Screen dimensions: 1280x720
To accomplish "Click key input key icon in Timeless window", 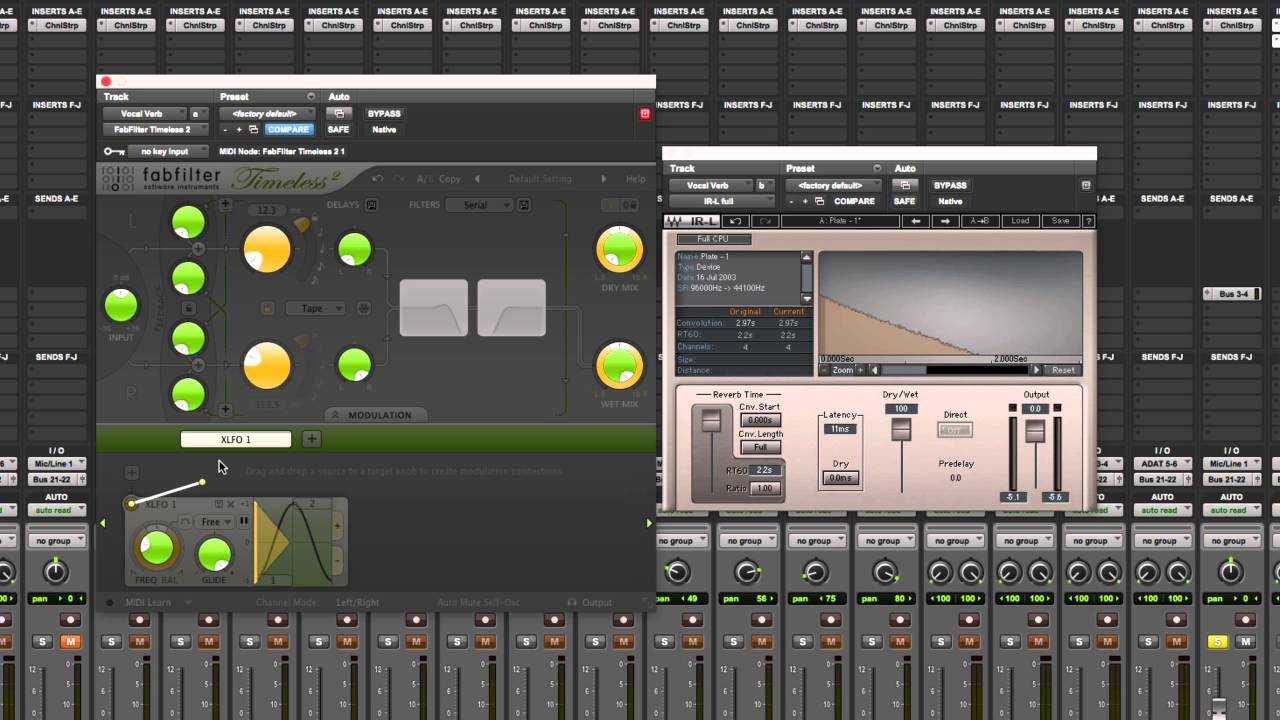I will pyautogui.click(x=114, y=152).
